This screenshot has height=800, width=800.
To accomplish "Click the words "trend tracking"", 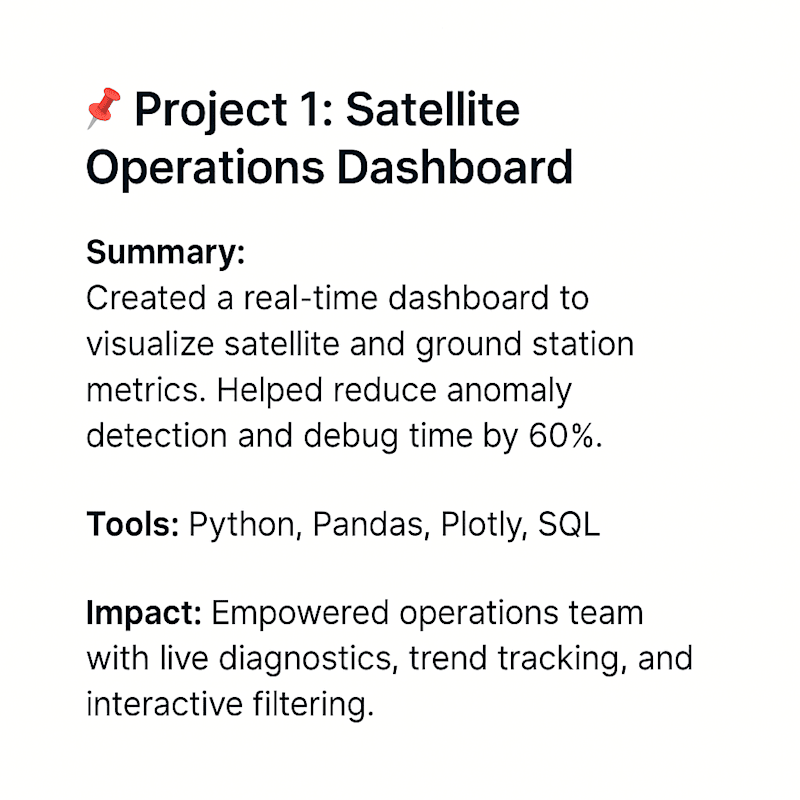I will (514, 659).
